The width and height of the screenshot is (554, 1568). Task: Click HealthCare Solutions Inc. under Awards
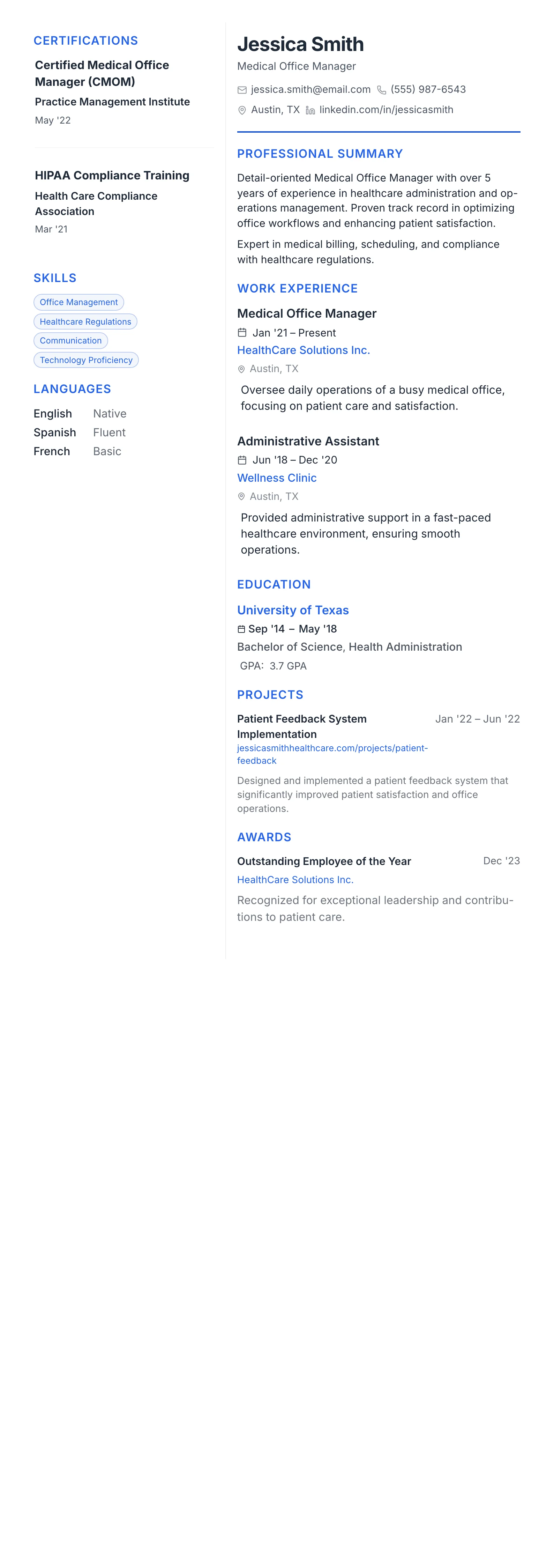coord(295,880)
